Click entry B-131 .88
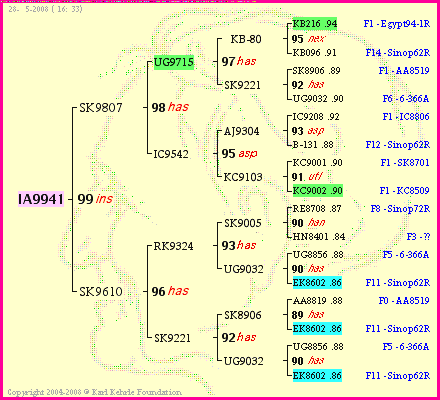 point(313,145)
